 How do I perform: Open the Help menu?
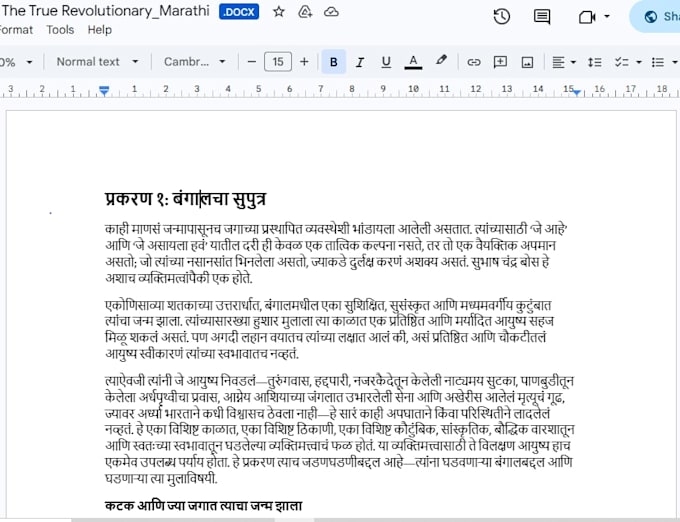tap(100, 30)
